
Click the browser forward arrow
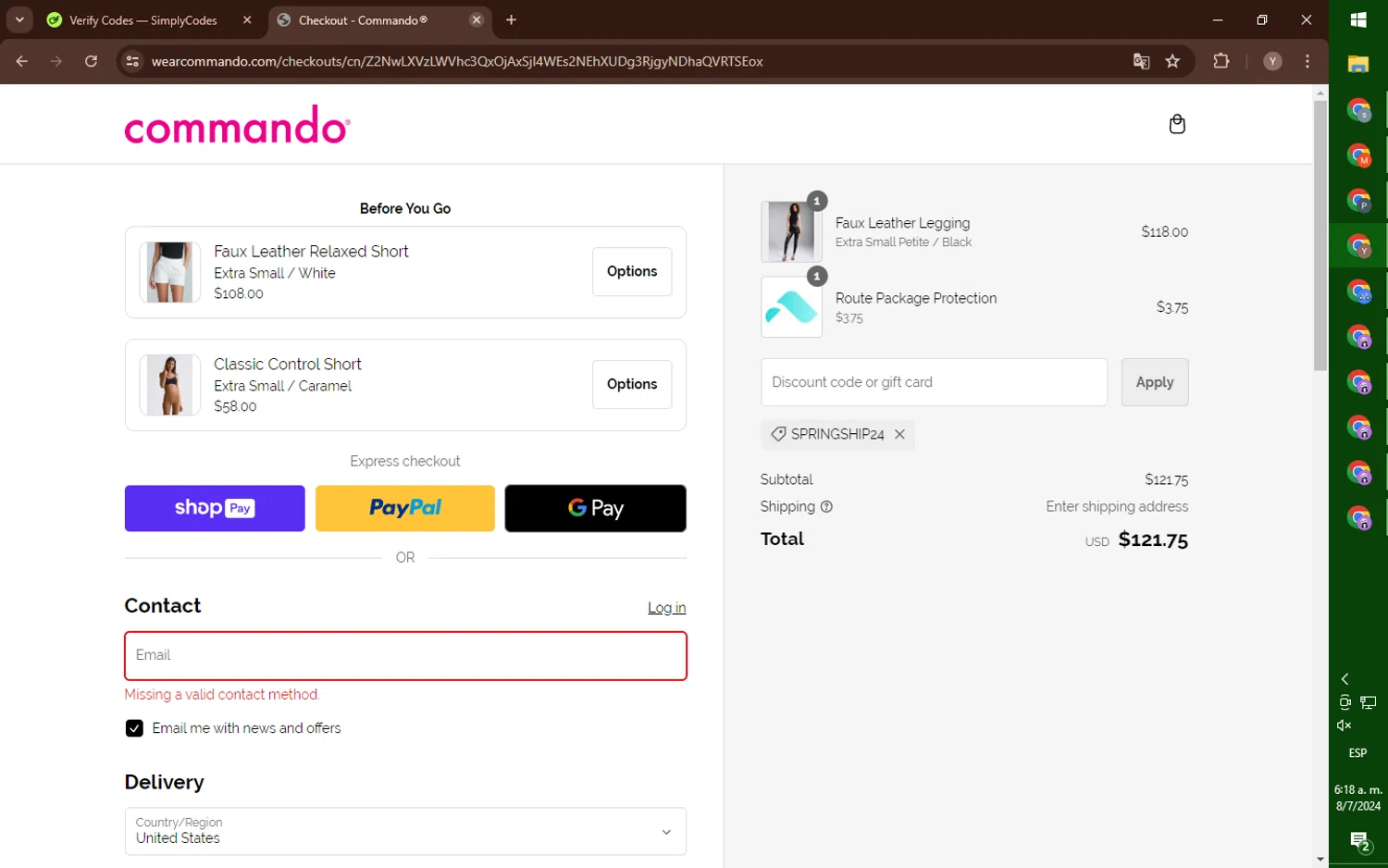(56, 61)
